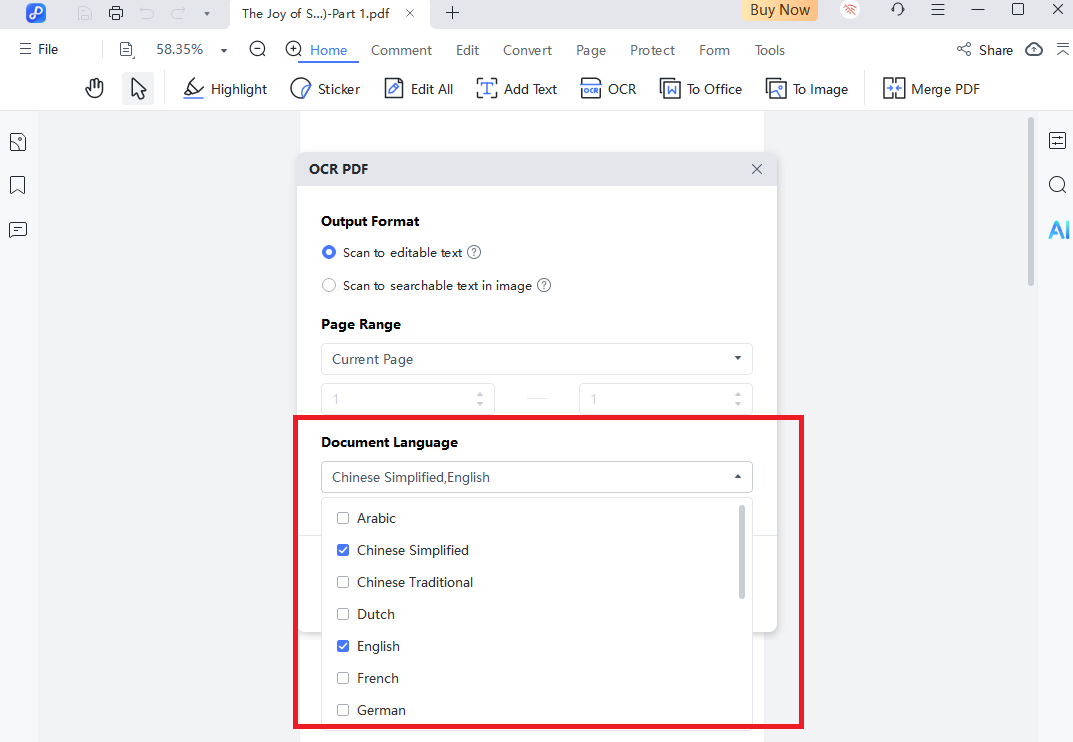The image size is (1073, 742).
Task: Click the language list scrollbar
Action: (741, 551)
